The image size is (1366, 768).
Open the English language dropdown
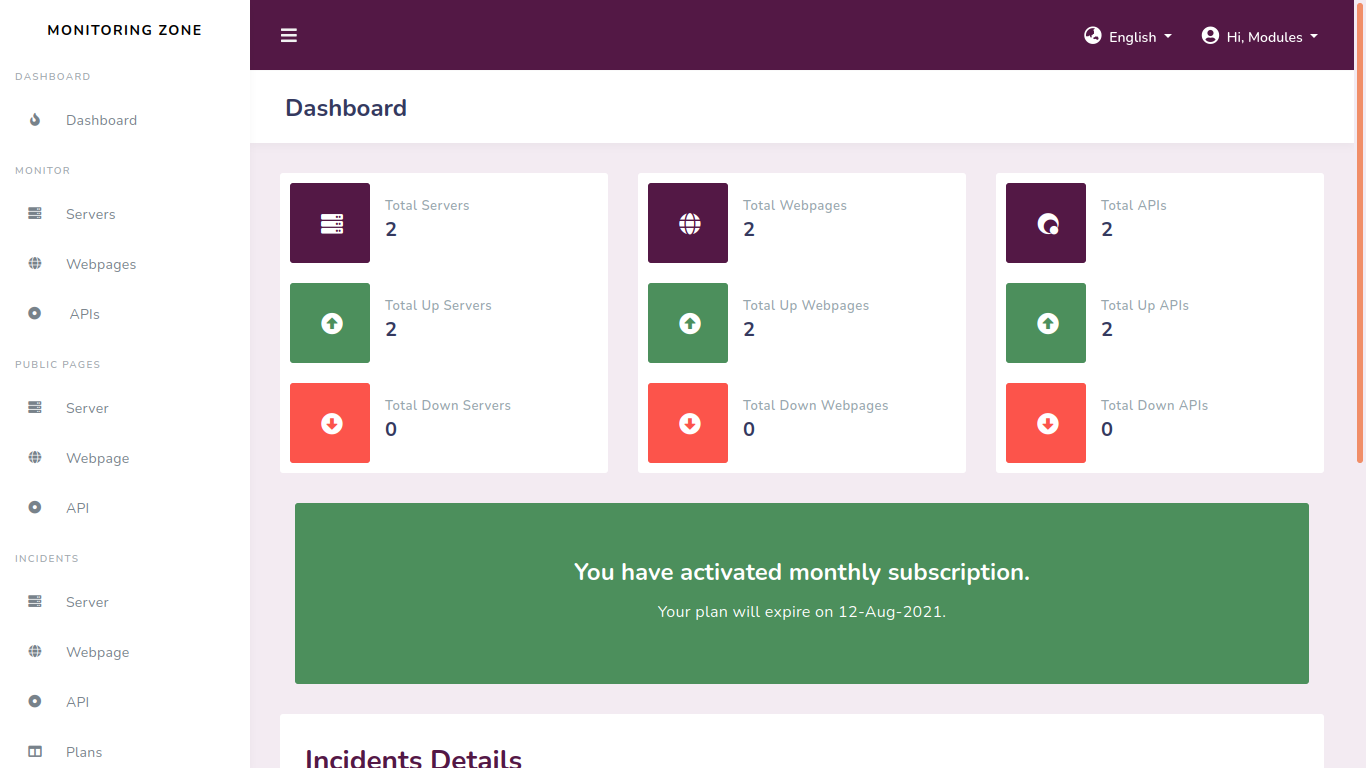click(x=1127, y=37)
